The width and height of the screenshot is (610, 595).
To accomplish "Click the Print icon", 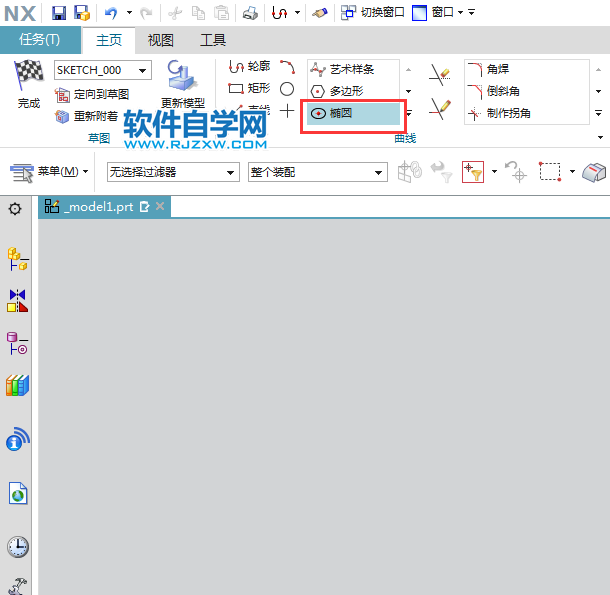I will (250, 13).
